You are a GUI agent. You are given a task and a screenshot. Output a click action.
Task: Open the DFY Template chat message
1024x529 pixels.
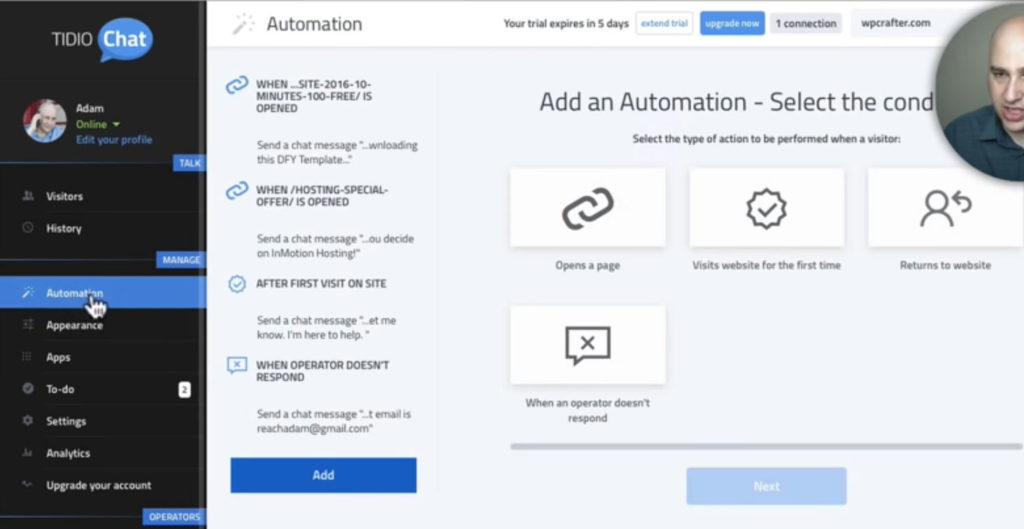[337, 152]
